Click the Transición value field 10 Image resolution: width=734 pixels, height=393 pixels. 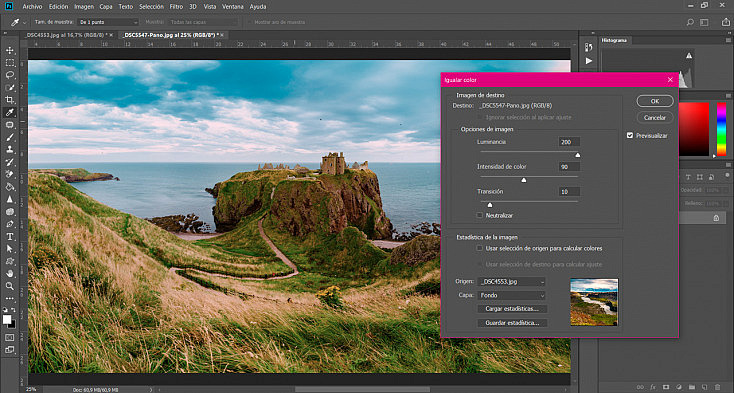(x=569, y=192)
